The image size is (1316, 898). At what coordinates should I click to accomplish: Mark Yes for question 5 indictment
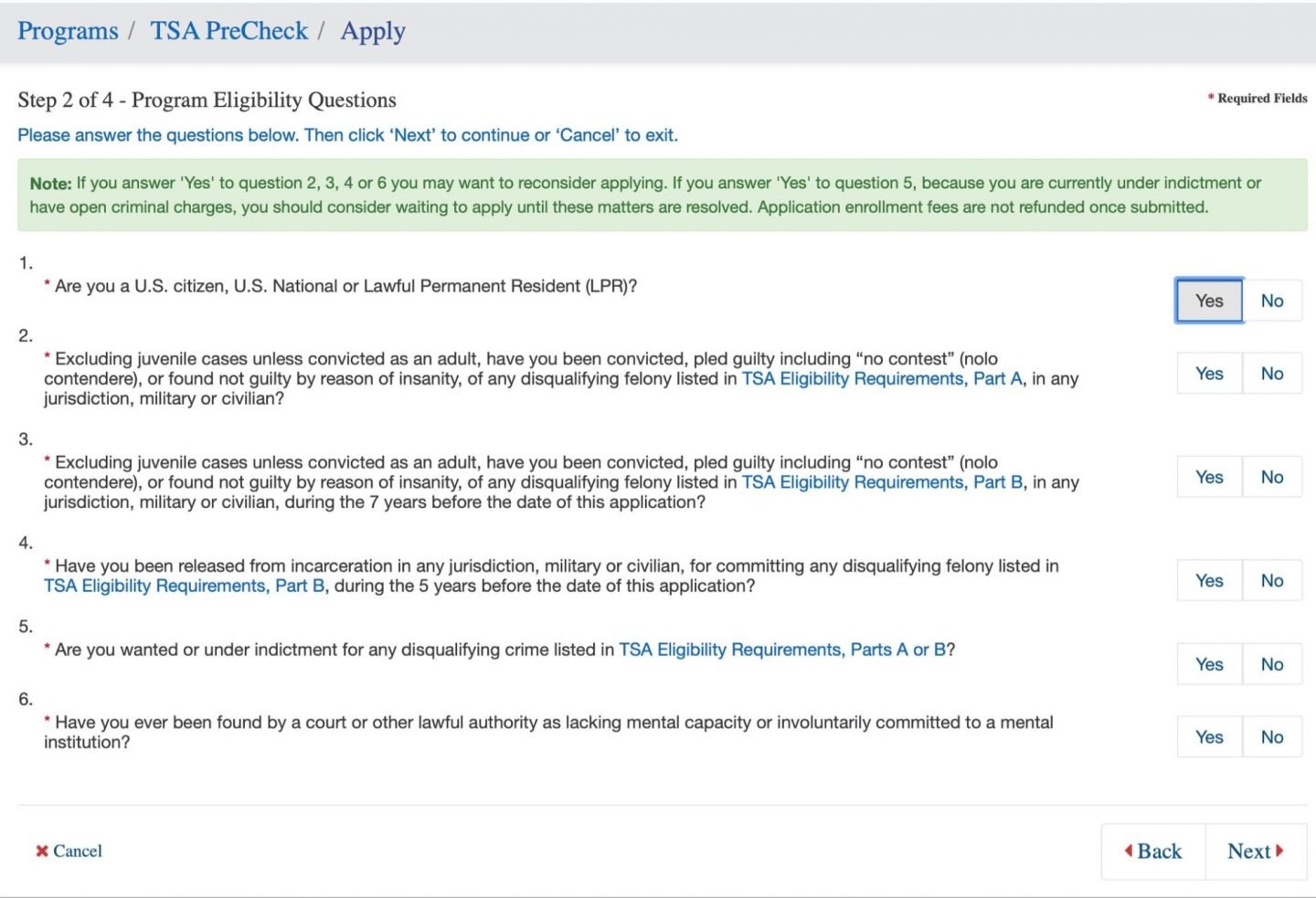tap(1208, 664)
